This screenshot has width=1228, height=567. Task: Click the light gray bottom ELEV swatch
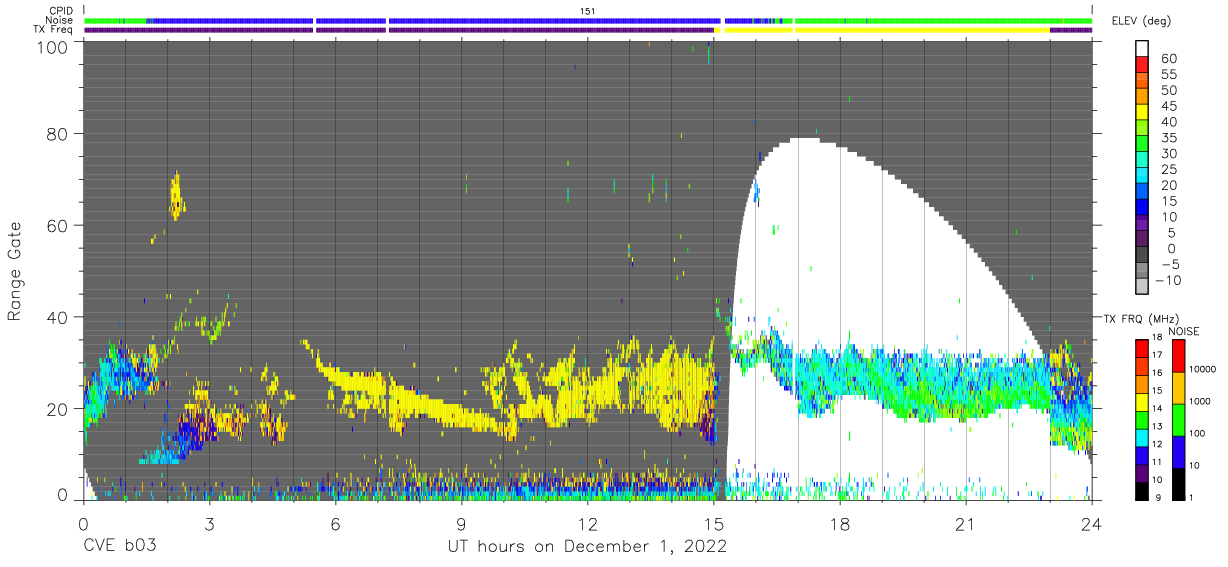(1142, 285)
